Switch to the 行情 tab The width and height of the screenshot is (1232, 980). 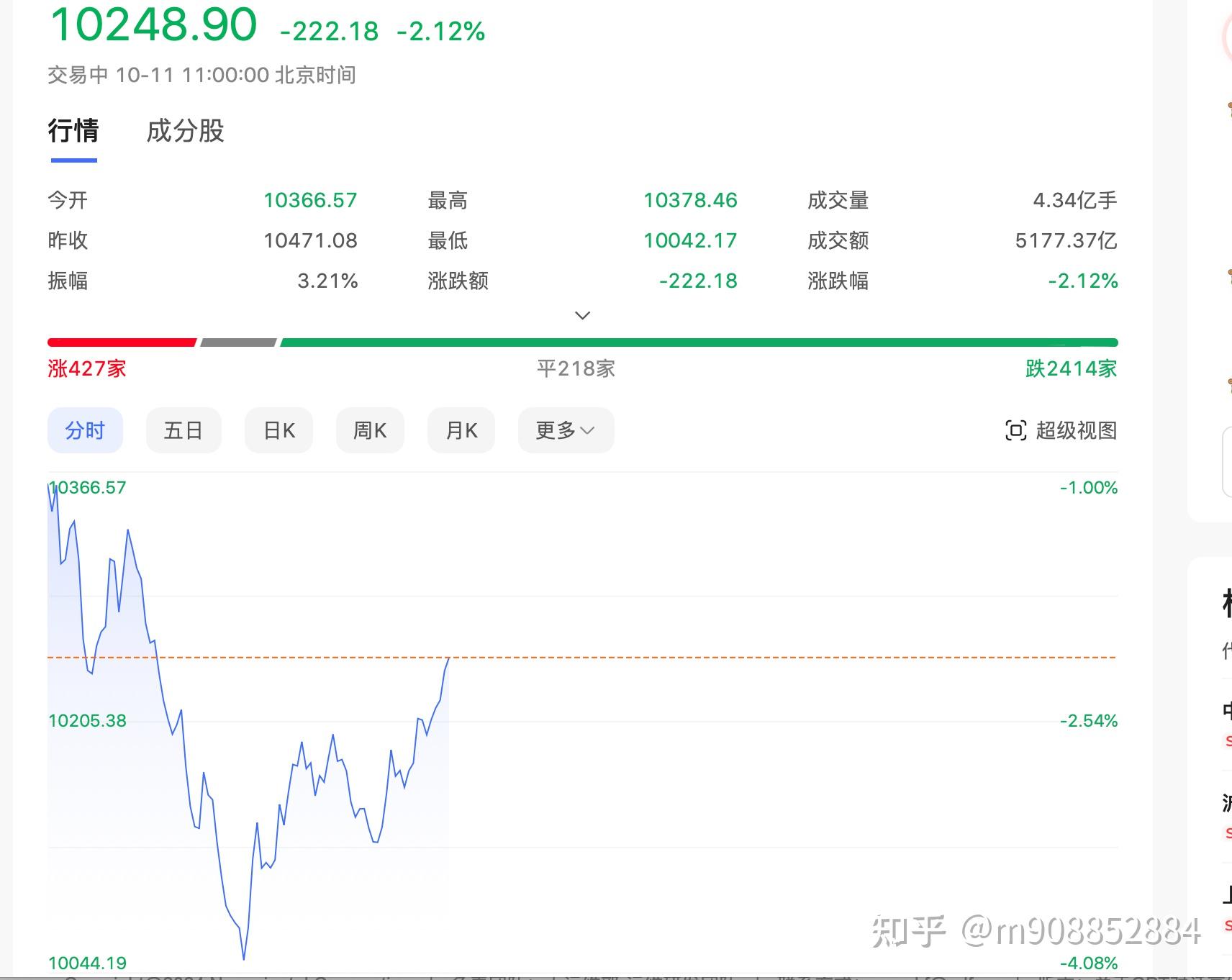[73, 131]
